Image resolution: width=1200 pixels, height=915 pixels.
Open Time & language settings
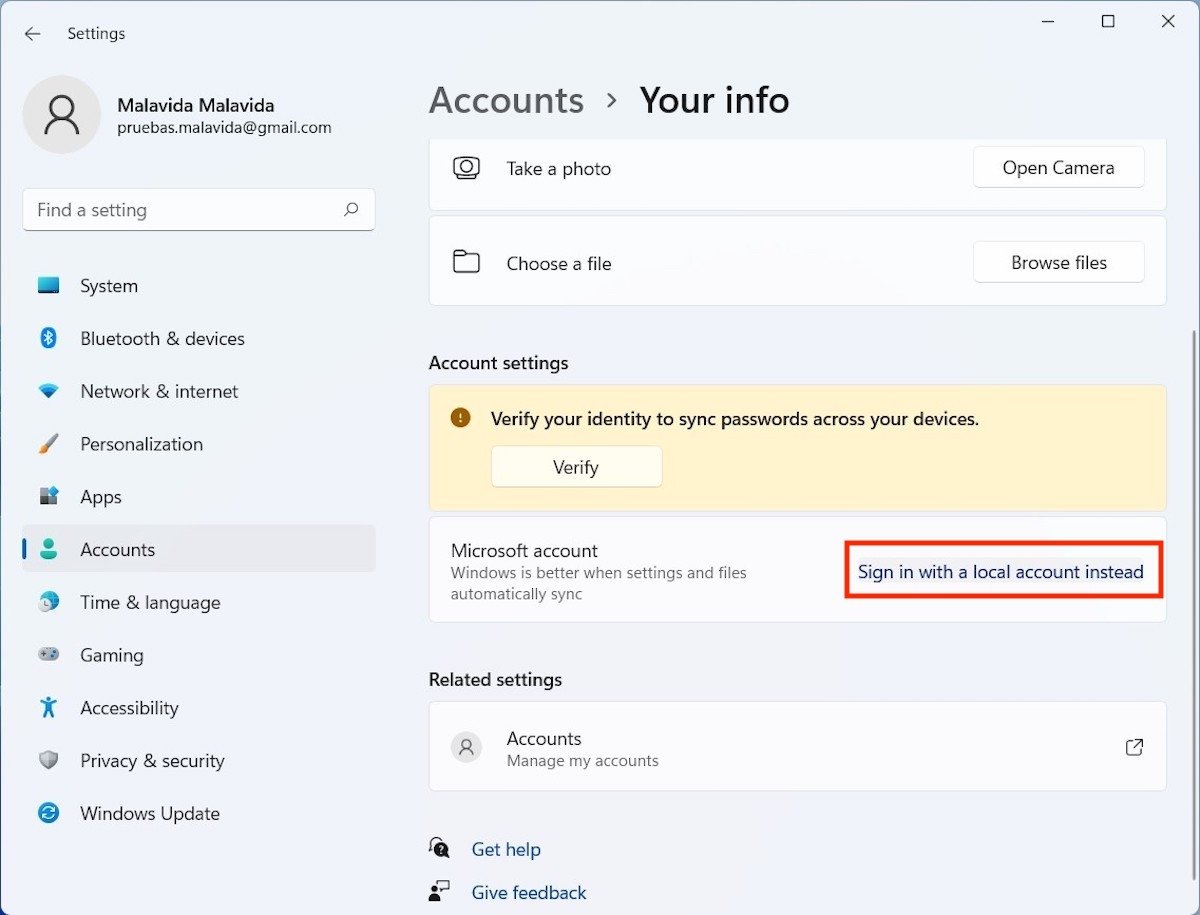coord(150,602)
